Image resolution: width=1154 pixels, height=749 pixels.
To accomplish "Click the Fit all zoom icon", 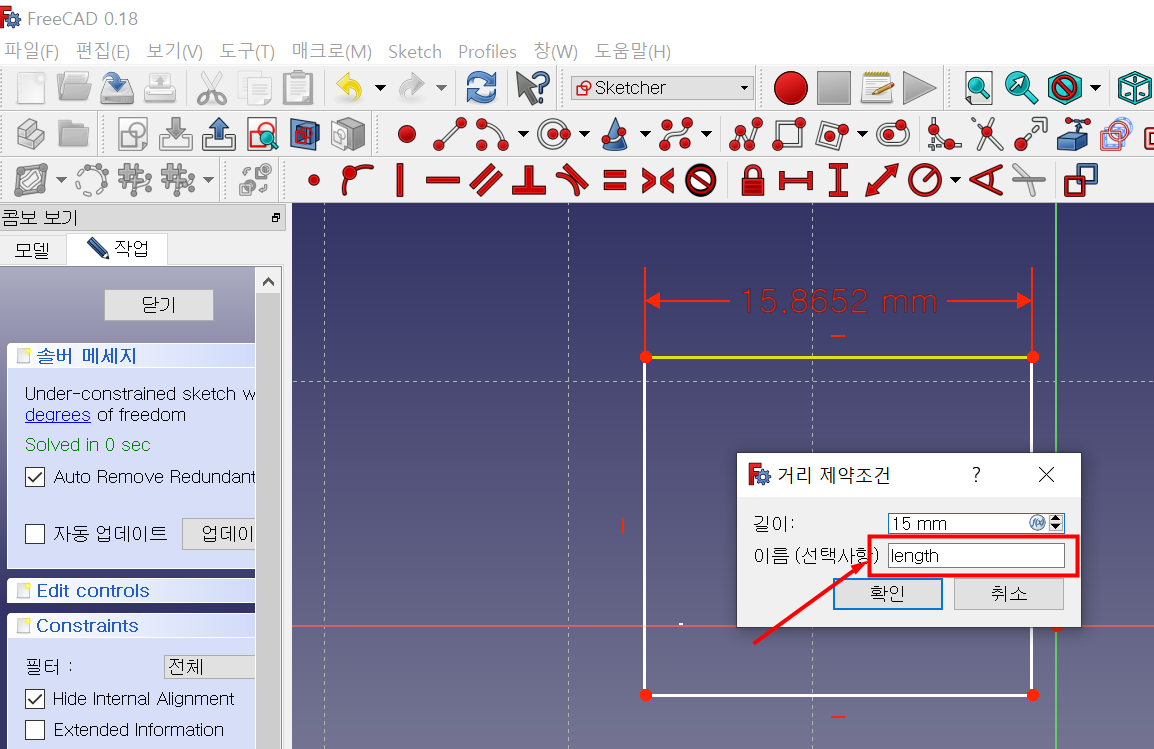I will pyautogui.click(x=977, y=88).
